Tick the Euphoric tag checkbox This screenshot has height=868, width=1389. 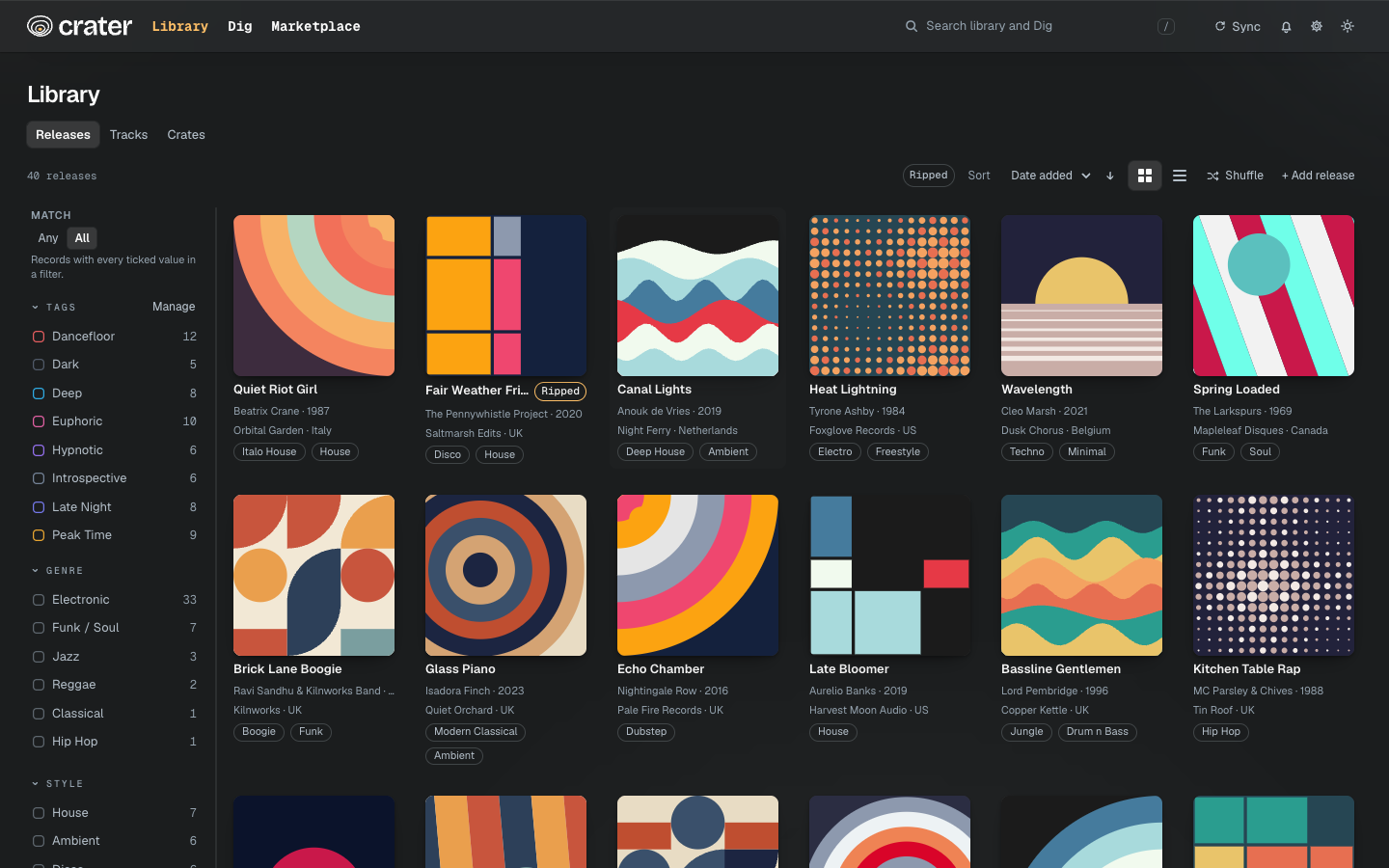39,421
